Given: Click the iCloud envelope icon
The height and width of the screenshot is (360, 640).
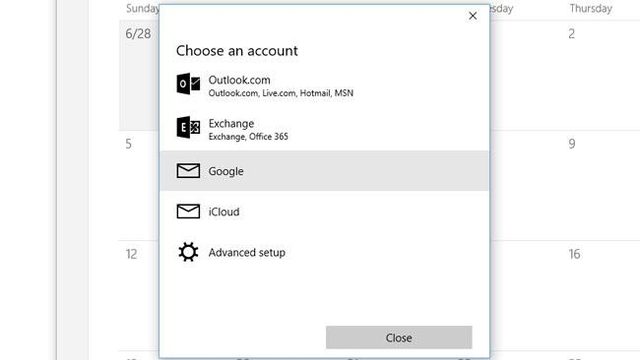Looking at the screenshot, I should 188,211.
